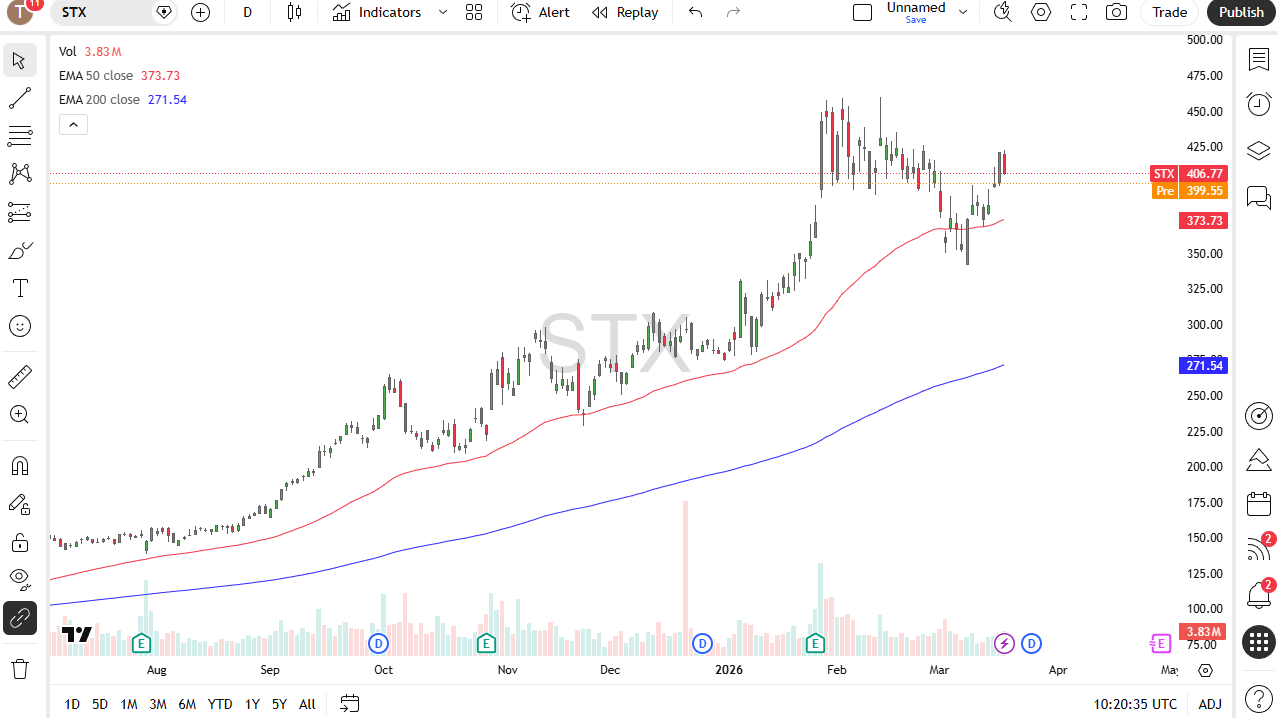
Task: Open the quick search icon
Action: coord(1002,12)
